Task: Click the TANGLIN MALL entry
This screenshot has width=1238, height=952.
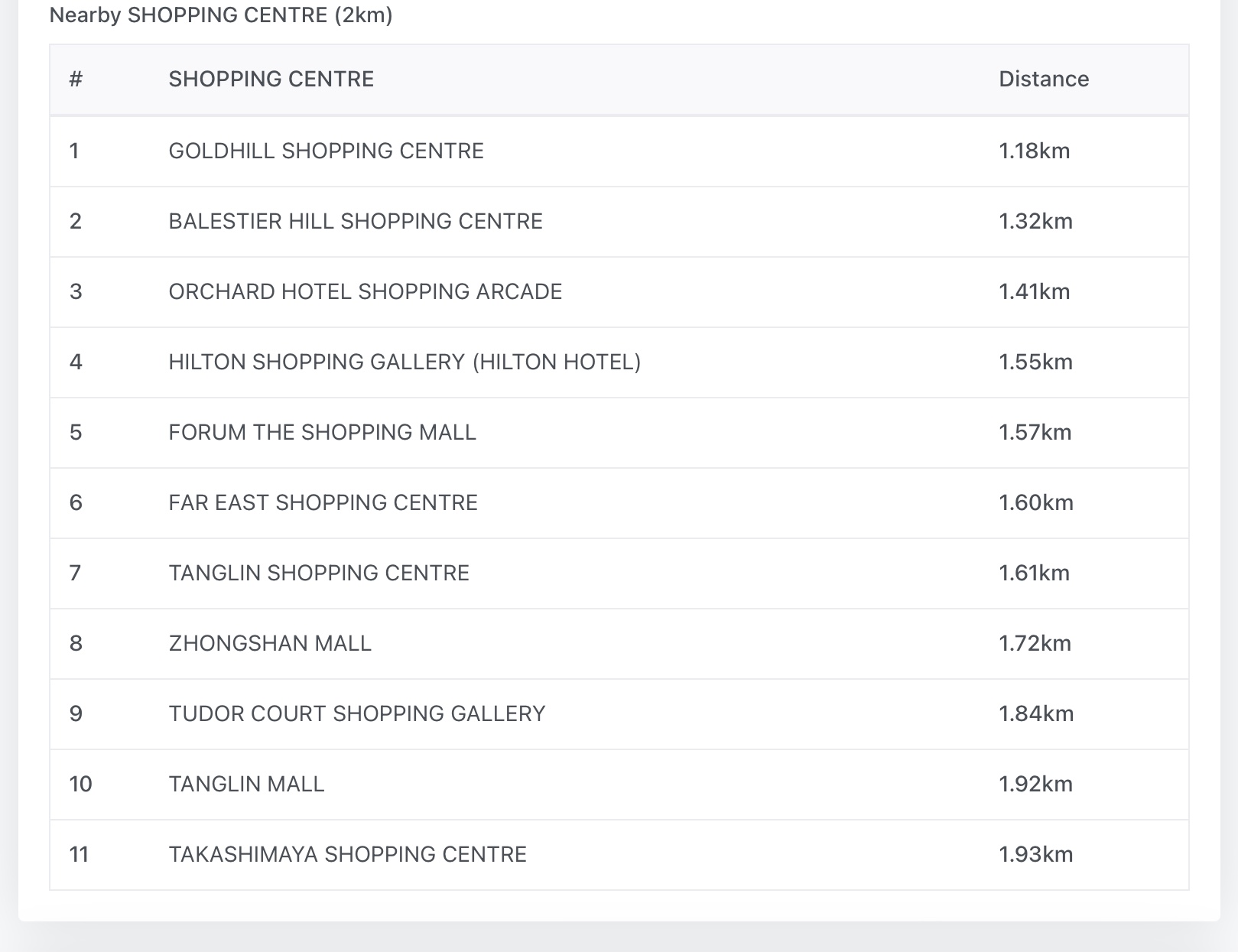Action: pos(246,785)
